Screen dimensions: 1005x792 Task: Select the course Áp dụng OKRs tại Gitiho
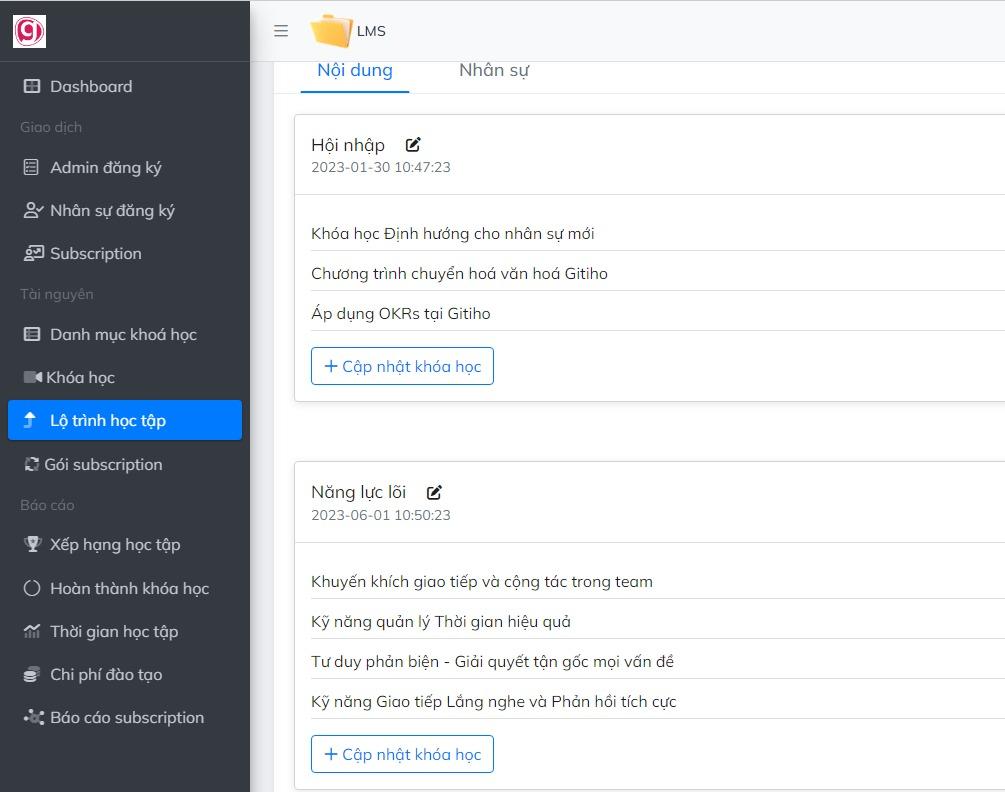pos(401,313)
